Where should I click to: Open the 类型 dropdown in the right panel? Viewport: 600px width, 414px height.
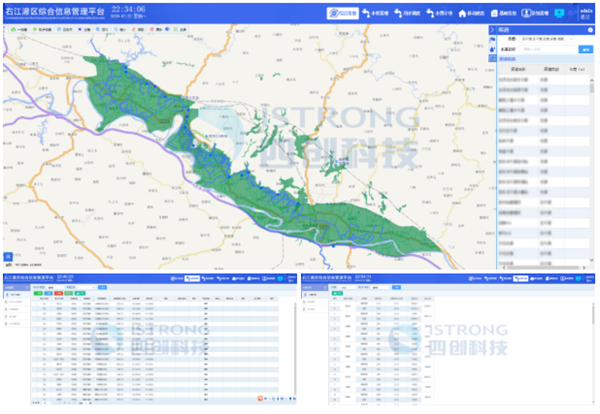[x=545, y=39]
